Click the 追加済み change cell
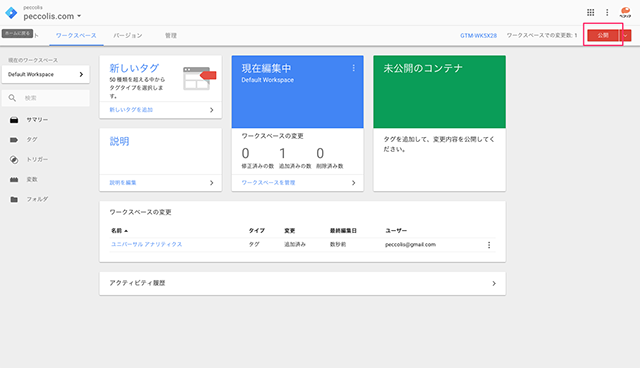Image resolution: width=640 pixels, height=368 pixels. [x=295, y=244]
